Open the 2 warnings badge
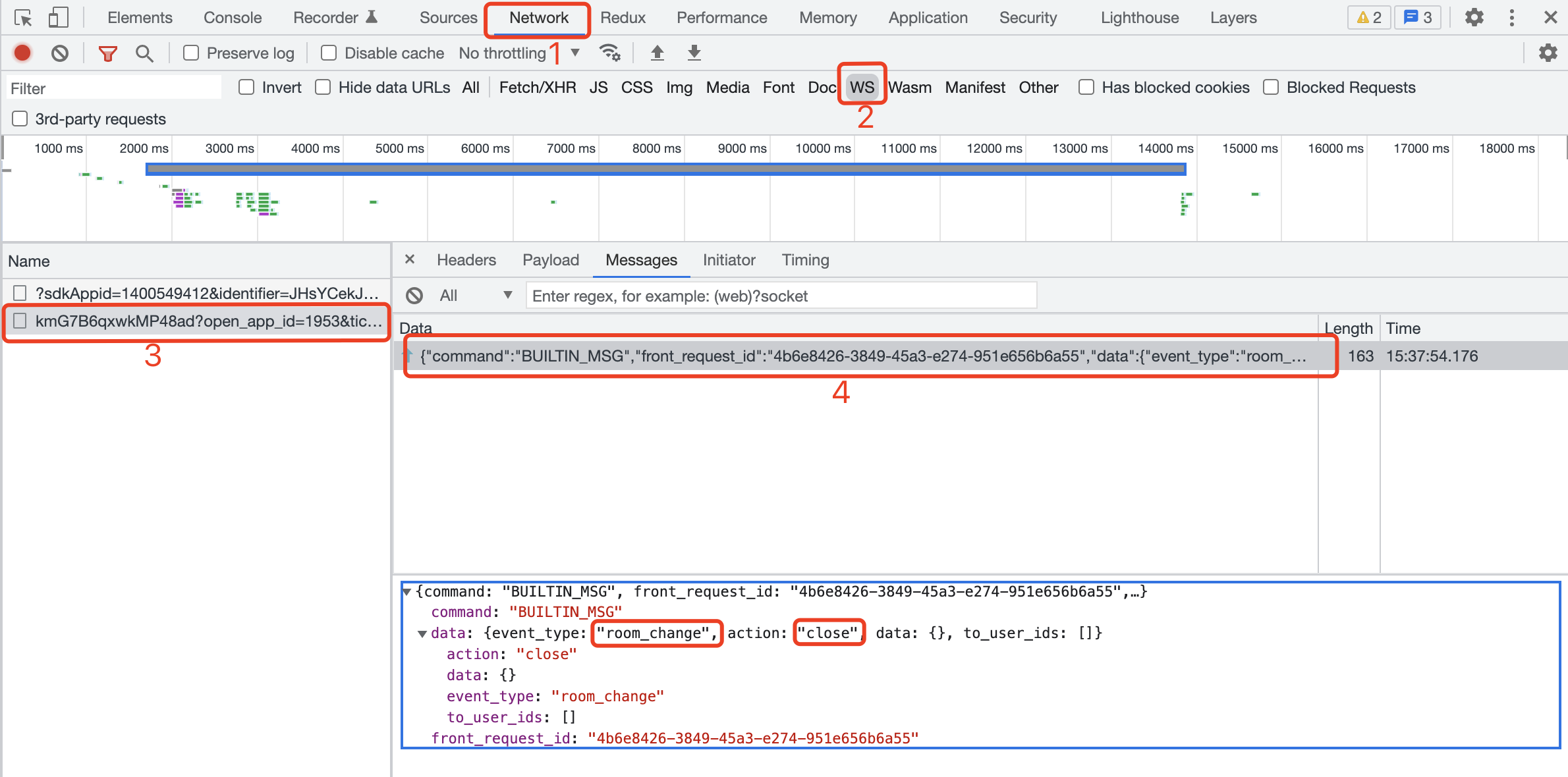The image size is (1568, 777). [x=1369, y=18]
